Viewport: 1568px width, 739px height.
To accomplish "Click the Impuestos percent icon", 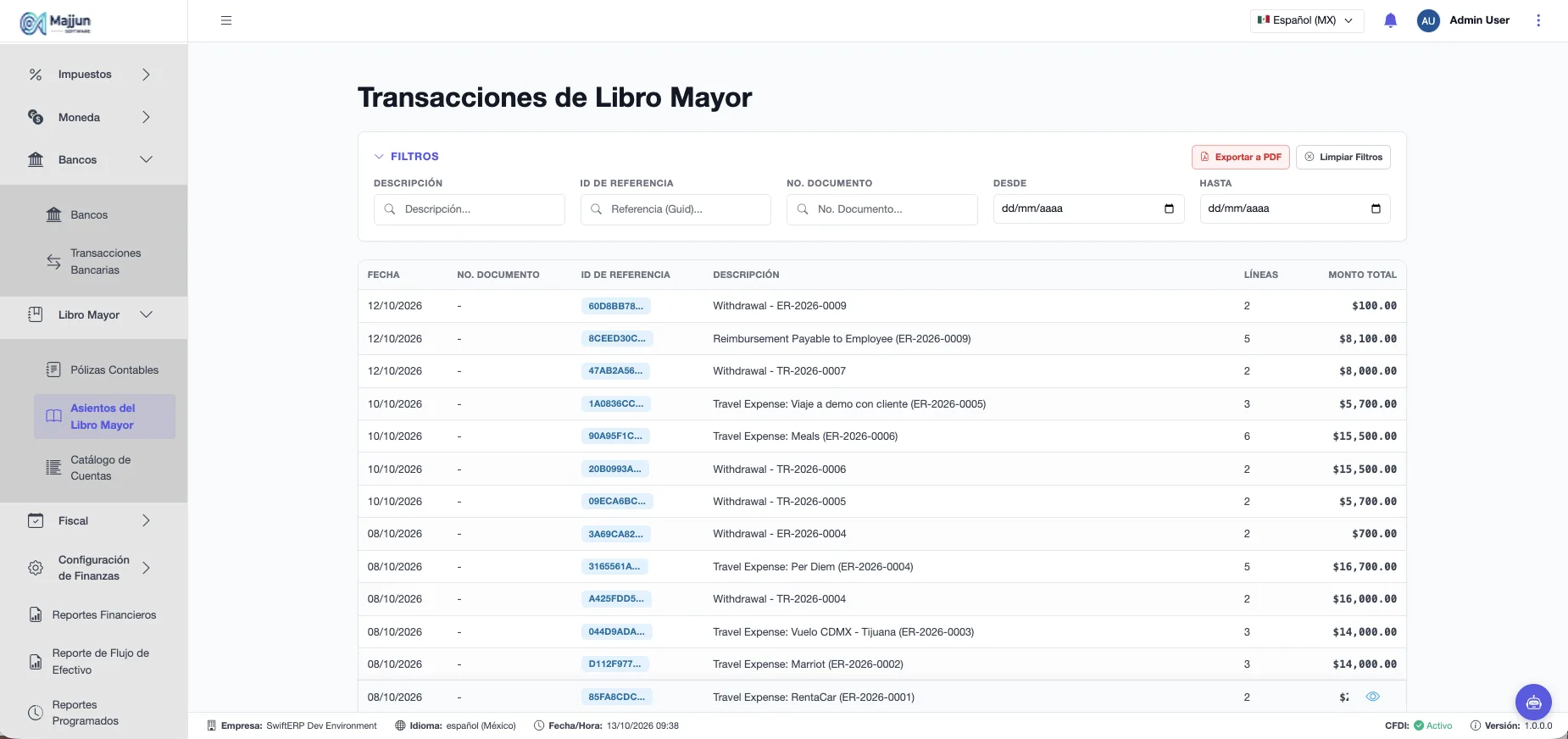I will 36,75.
